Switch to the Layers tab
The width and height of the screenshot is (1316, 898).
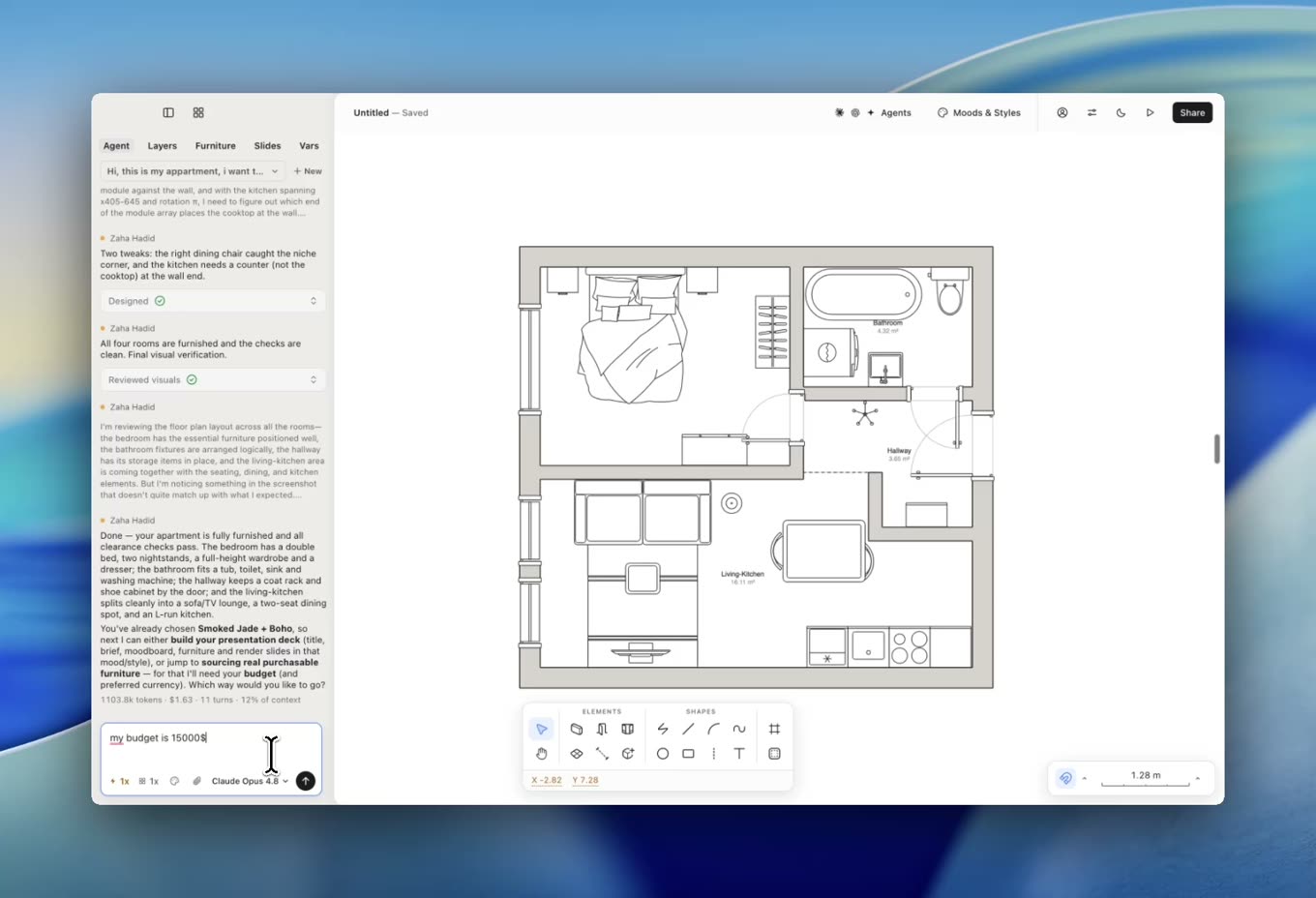tap(163, 146)
